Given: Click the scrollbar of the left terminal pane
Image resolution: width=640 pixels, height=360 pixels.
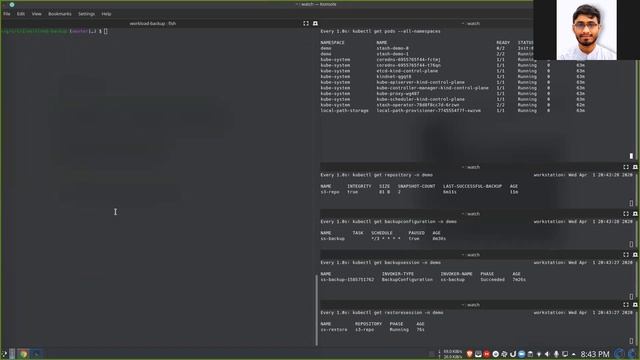Looking at the screenshot, I should coord(316,310).
